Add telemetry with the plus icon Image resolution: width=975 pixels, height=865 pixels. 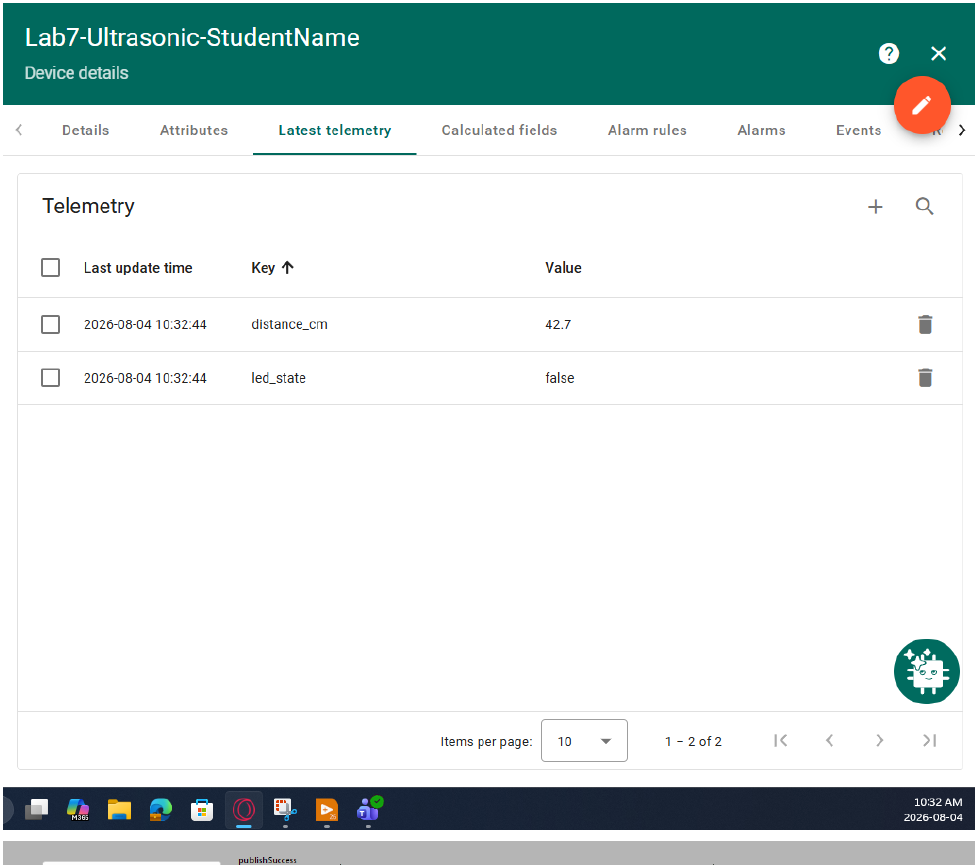875,206
